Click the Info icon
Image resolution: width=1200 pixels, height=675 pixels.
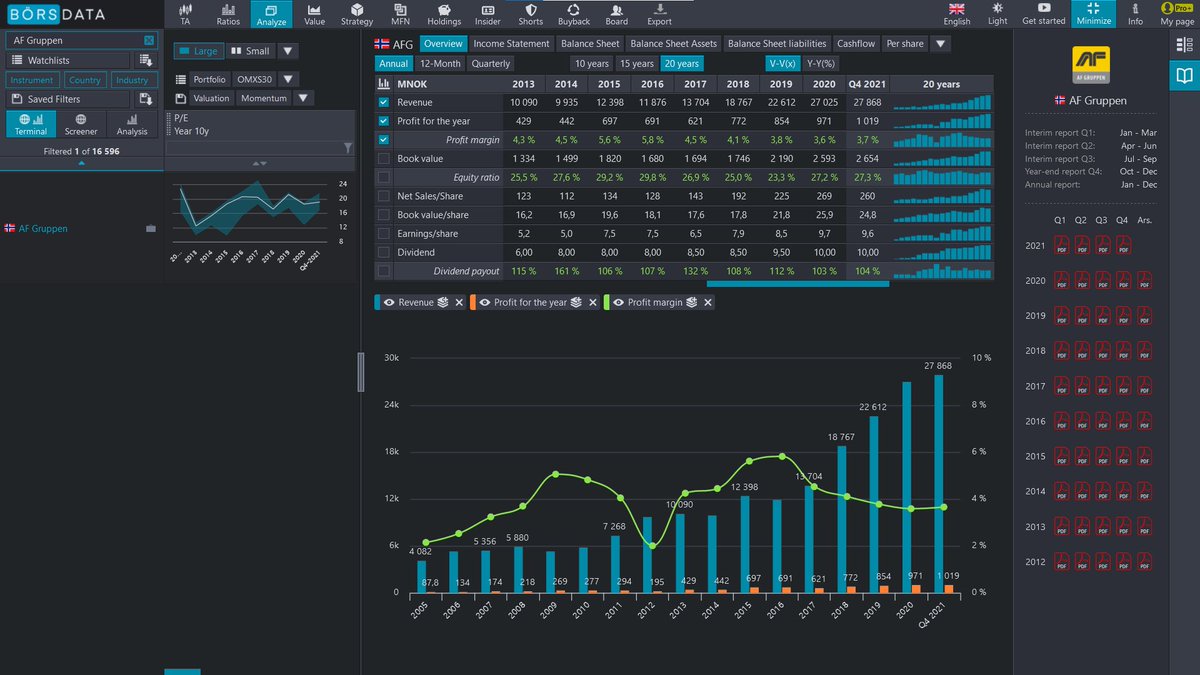point(1135,9)
